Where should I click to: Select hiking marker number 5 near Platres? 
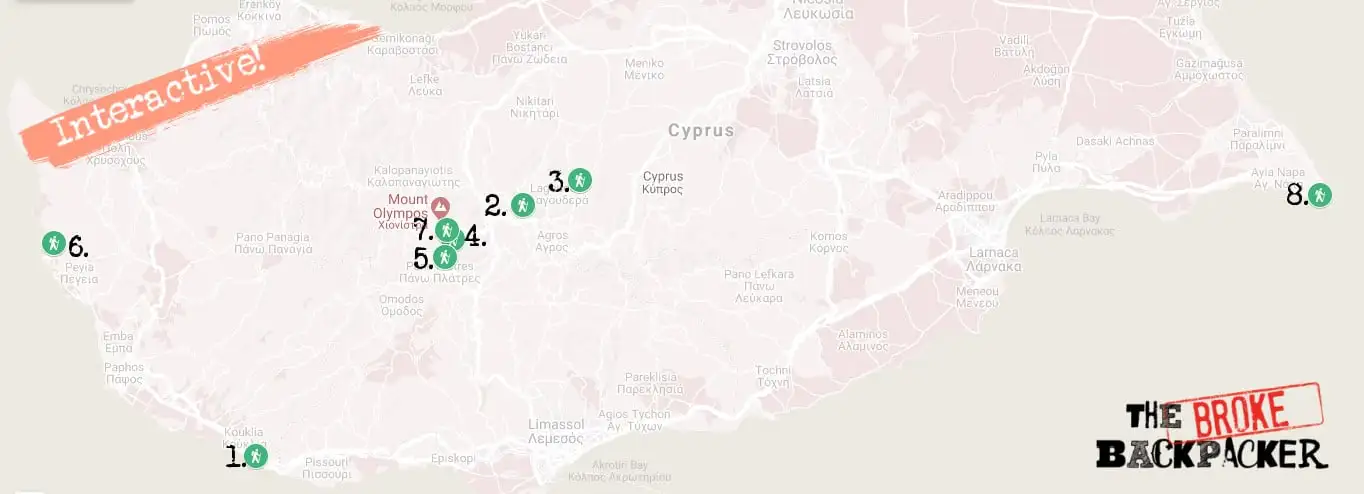(445, 257)
